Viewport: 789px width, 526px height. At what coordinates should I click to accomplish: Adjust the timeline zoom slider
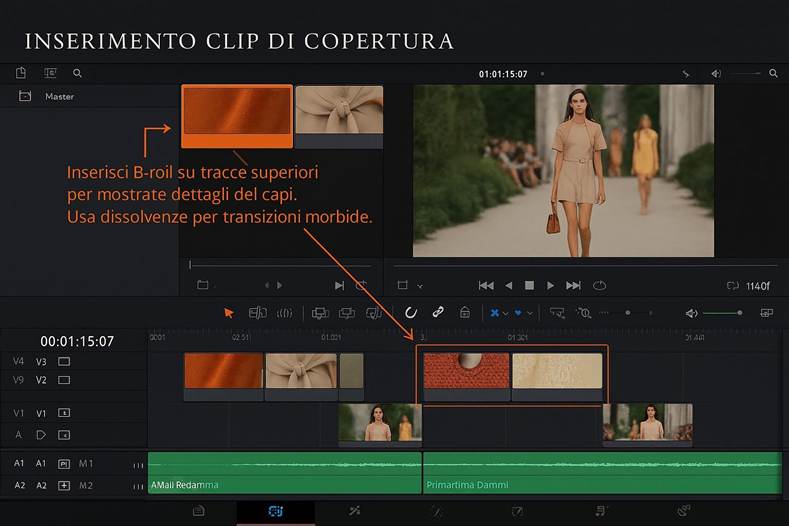pos(627,313)
